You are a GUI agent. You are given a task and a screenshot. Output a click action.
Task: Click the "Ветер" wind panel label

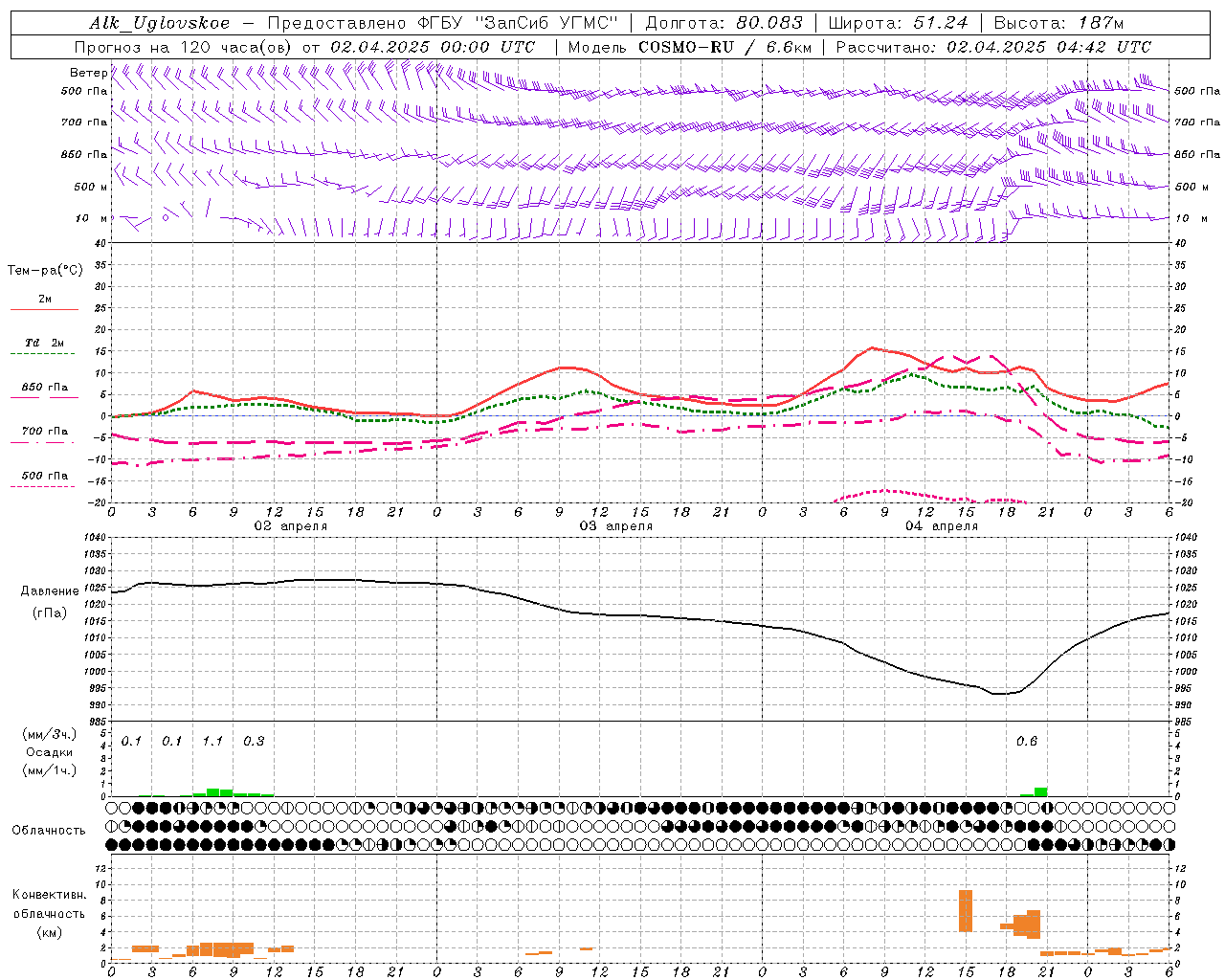pos(88,73)
